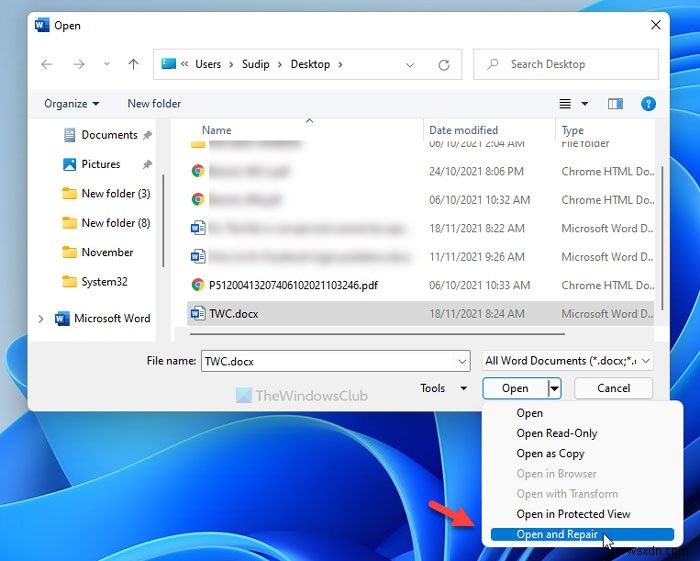The width and height of the screenshot is (700, 561).
Task: Click Chrome icon of the P512 pdf file
Action: point(198,285)
